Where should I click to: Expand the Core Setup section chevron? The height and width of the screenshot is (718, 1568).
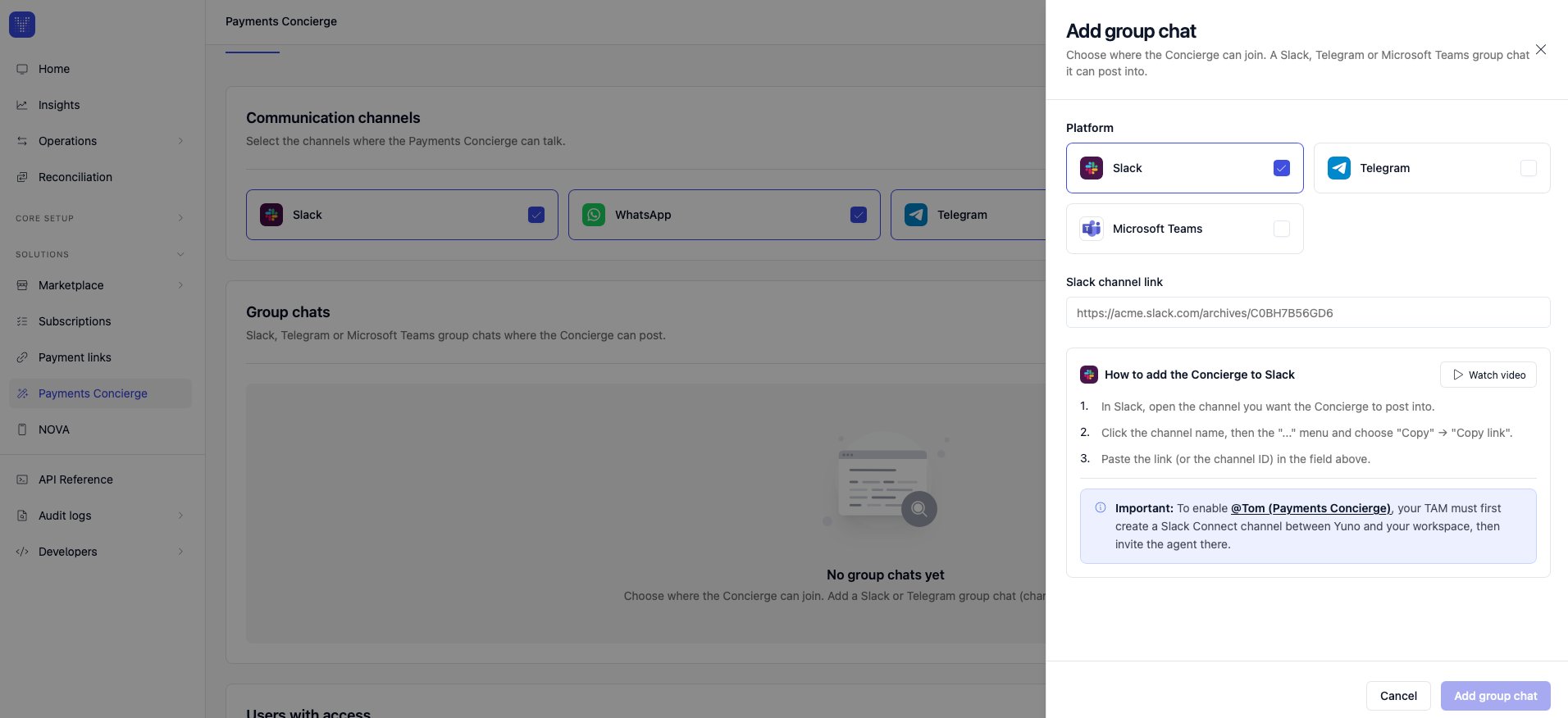[180, 218]
